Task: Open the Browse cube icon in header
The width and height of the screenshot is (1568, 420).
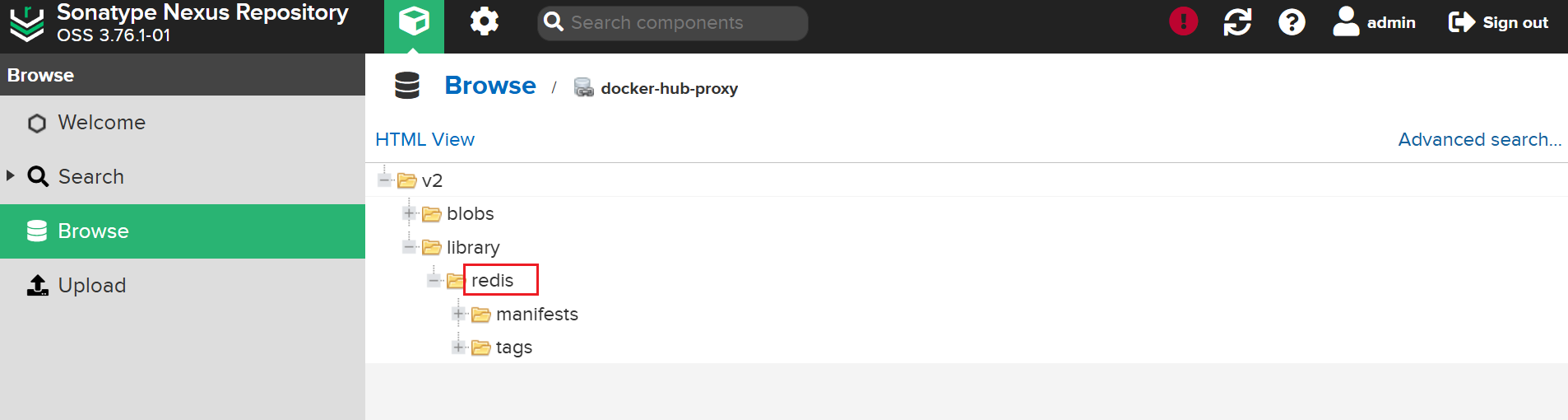Action: [414, 22]
